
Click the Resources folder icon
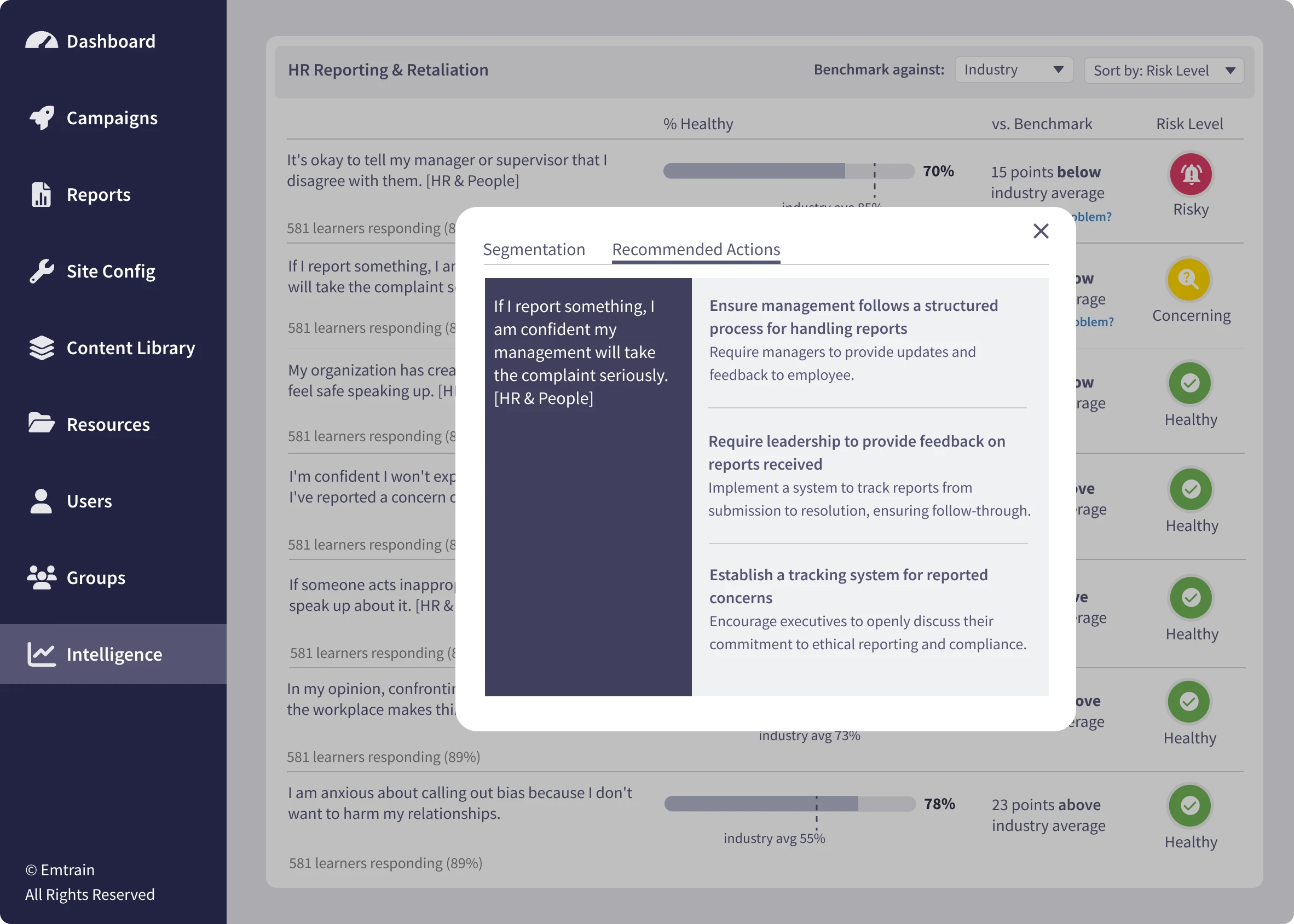41,424
